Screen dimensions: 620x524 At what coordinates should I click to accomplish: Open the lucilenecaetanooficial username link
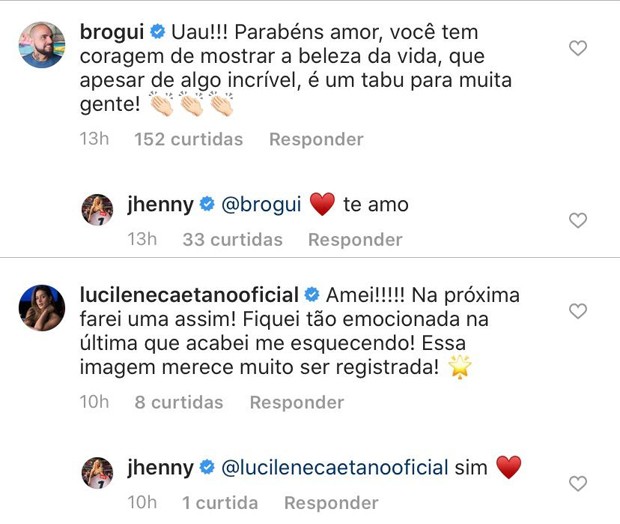coord(188,295)
